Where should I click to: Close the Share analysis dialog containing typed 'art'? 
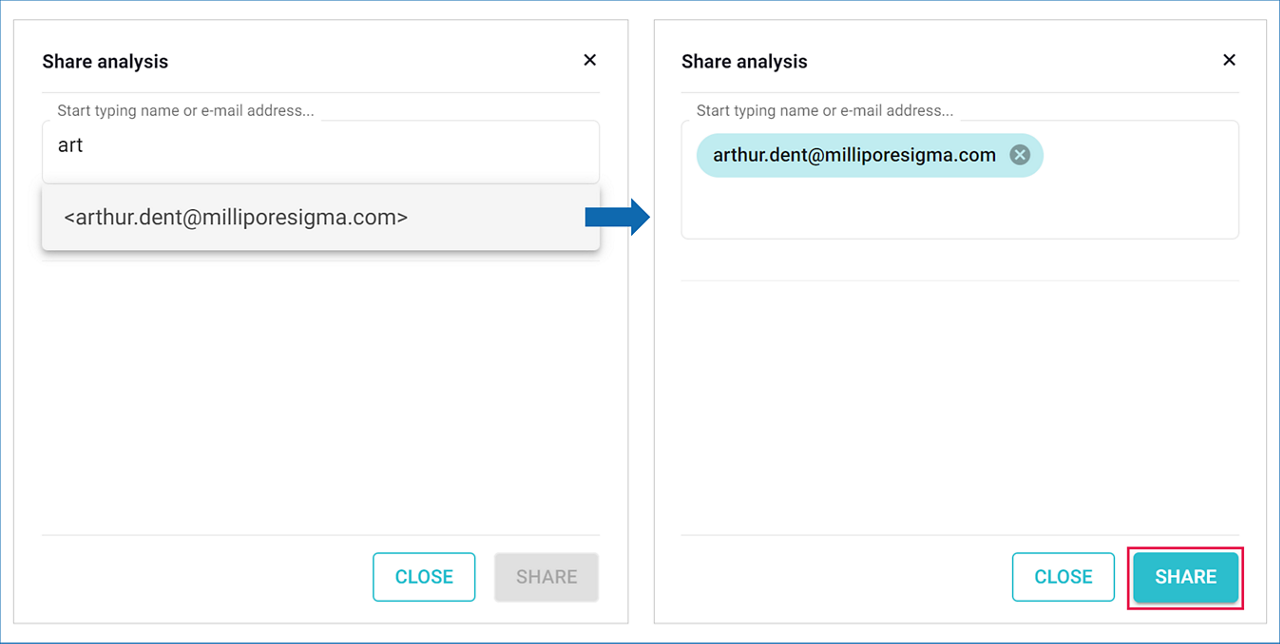coord(590,60)
